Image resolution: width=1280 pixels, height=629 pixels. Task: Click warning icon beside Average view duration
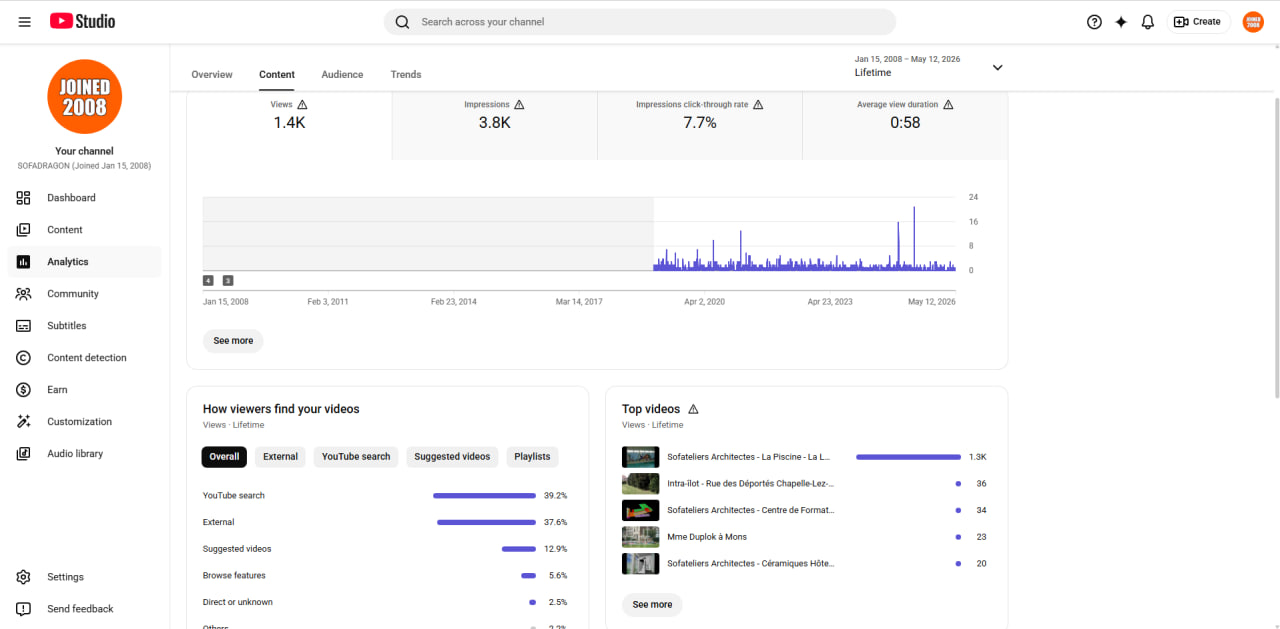948,104
